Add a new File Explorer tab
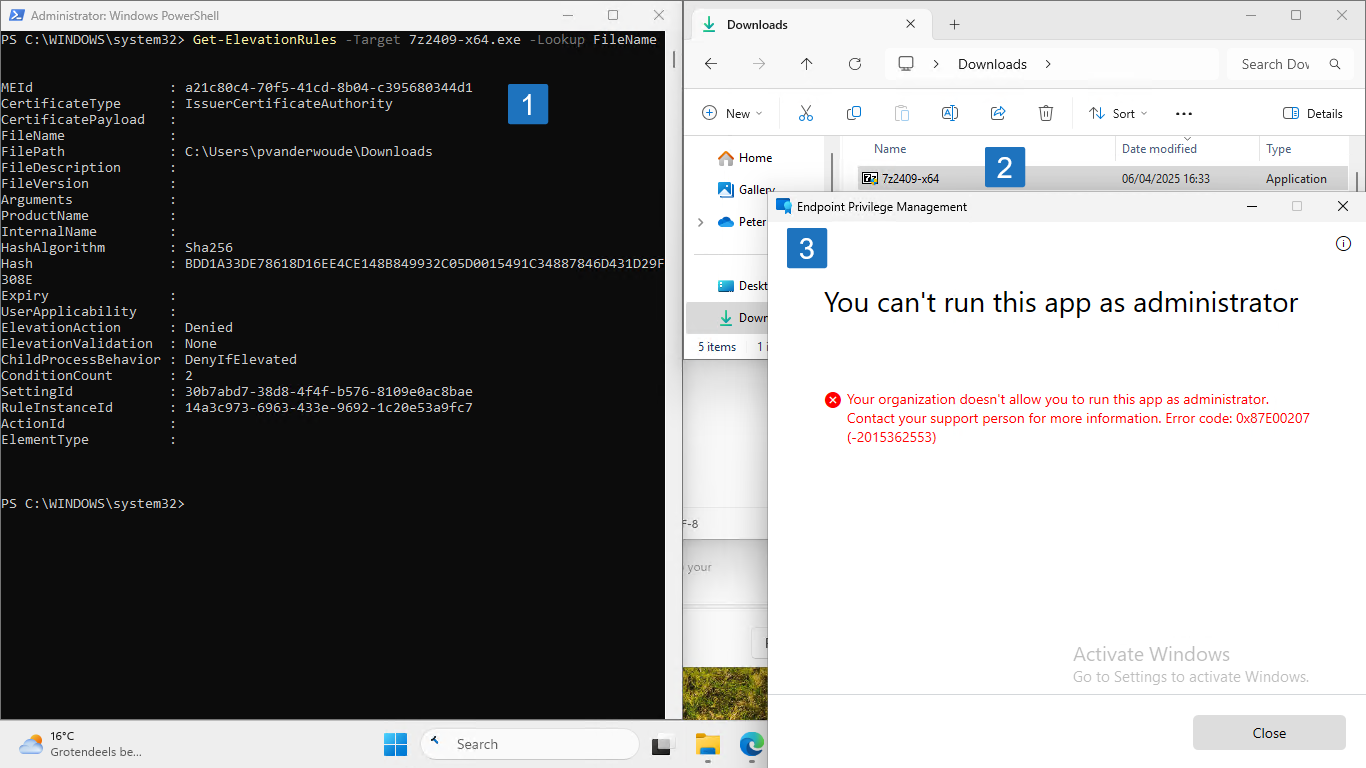 (x=954, y=24)
